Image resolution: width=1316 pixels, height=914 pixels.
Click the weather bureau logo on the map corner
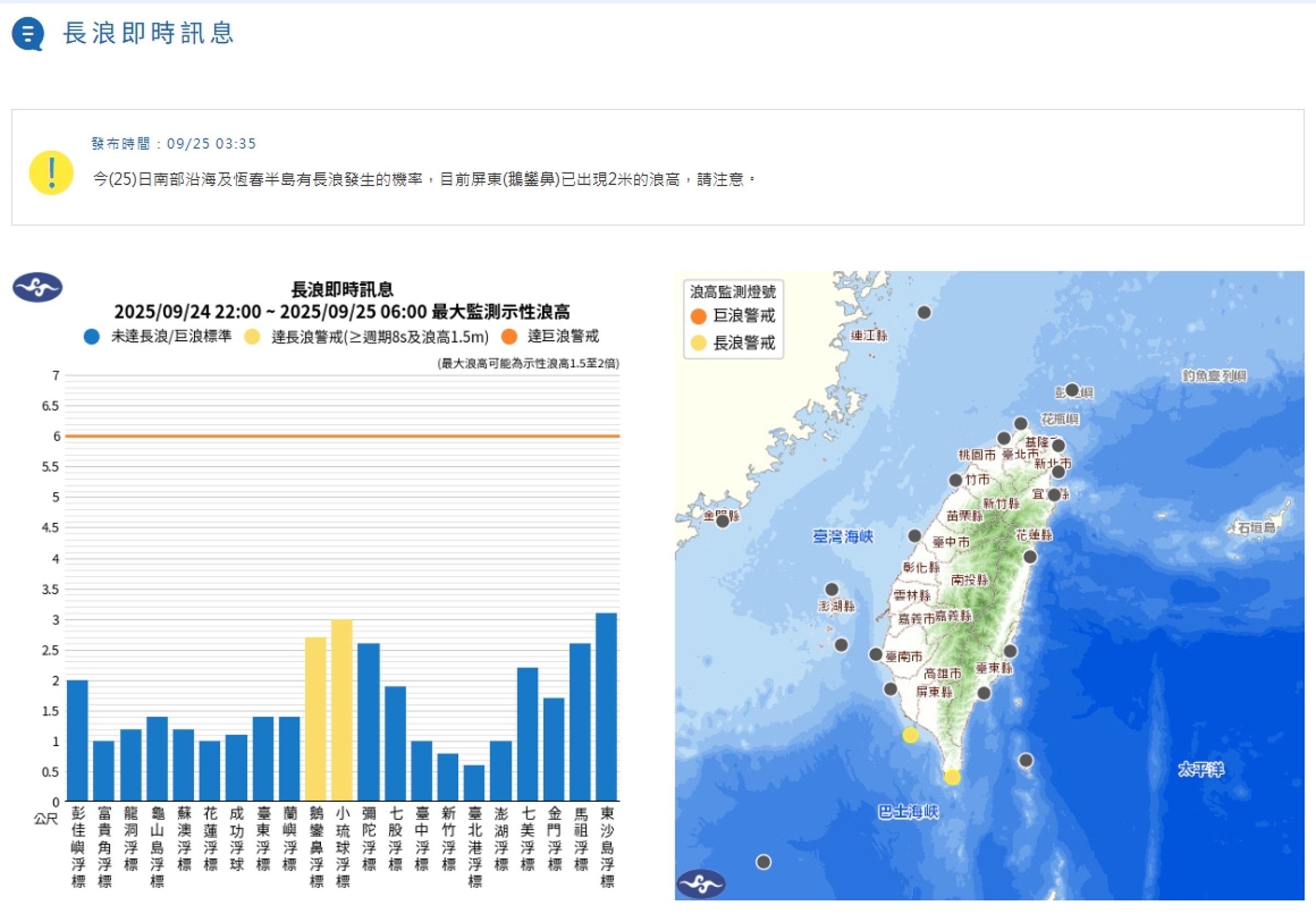(x=701, y=884)
